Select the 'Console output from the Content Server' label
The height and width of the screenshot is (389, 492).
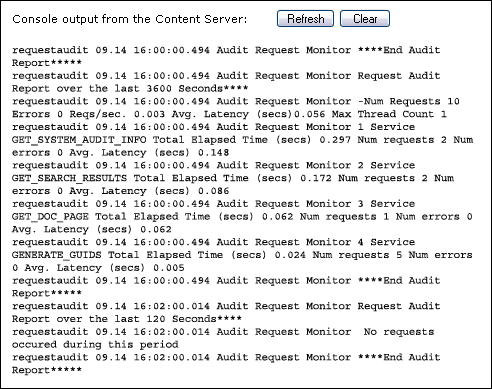pos(130,19)
